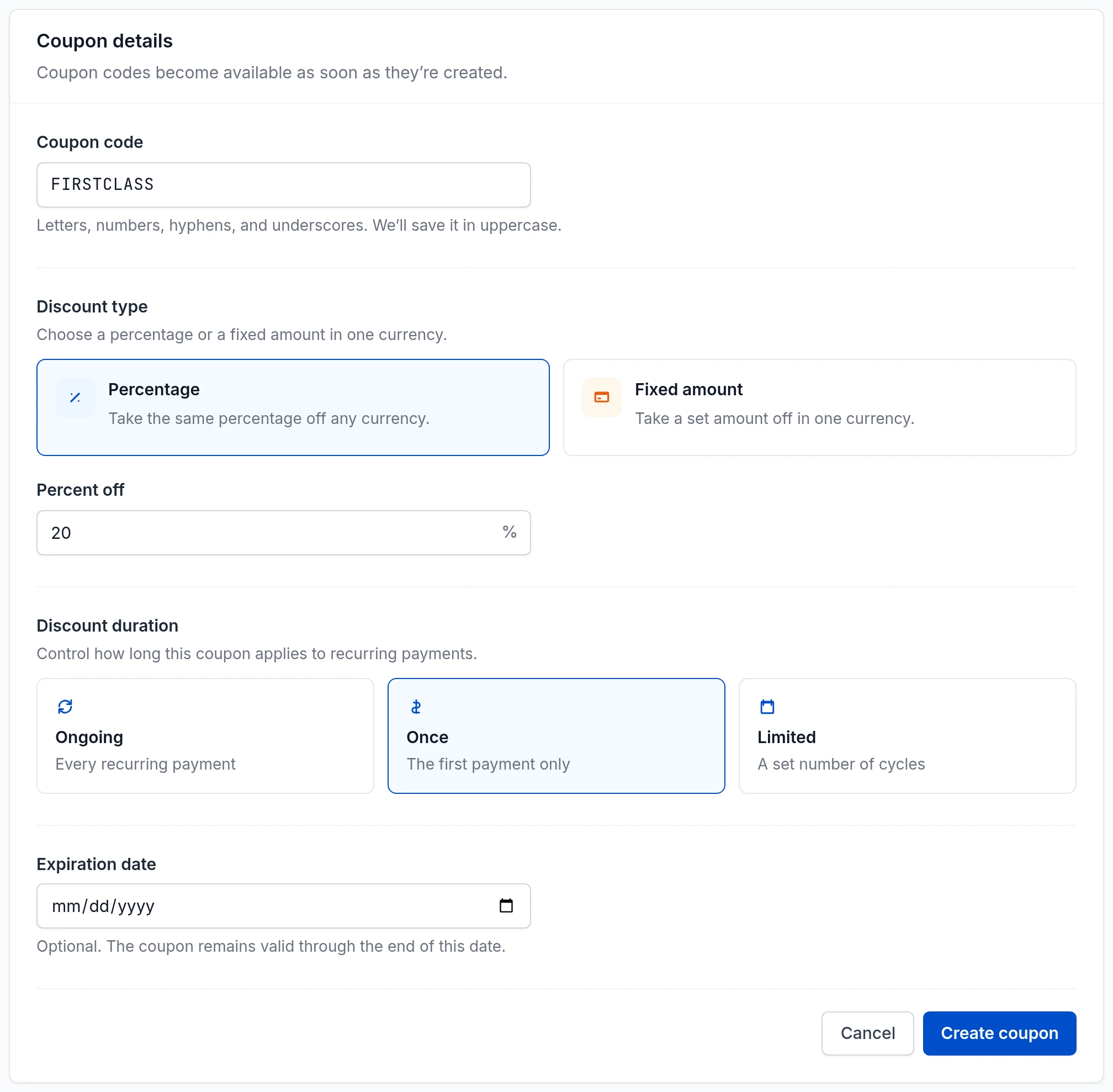
Task: Click the calendar icon on the Limited card
Action: pyautogui.click(x=767, y=707)
